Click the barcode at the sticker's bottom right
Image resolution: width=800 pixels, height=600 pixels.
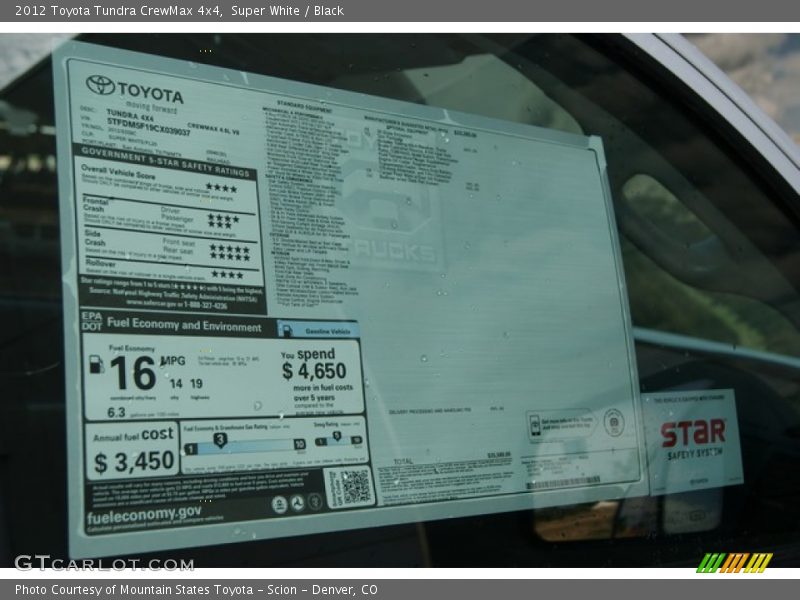pos(563,482)
